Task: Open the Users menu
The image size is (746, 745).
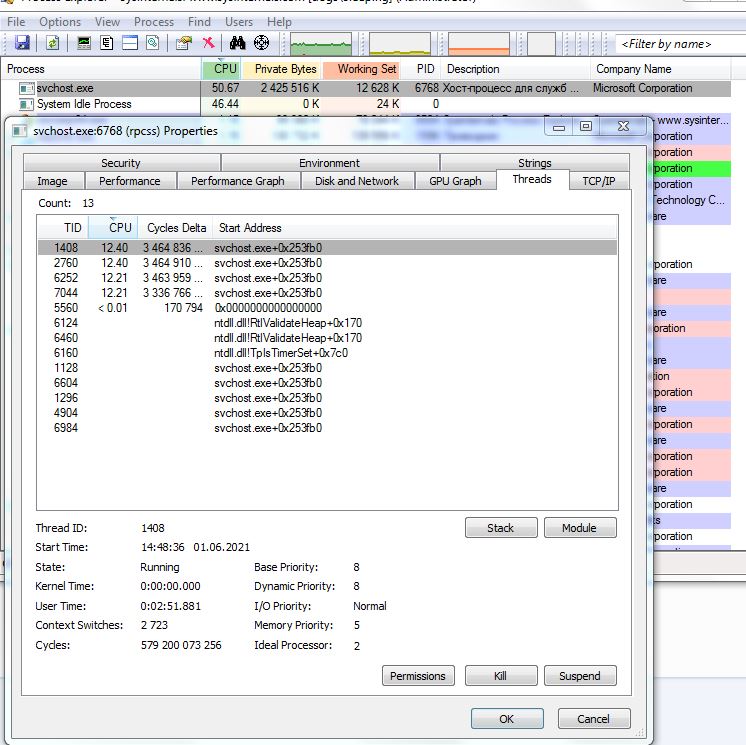Action: pos(239,21)
